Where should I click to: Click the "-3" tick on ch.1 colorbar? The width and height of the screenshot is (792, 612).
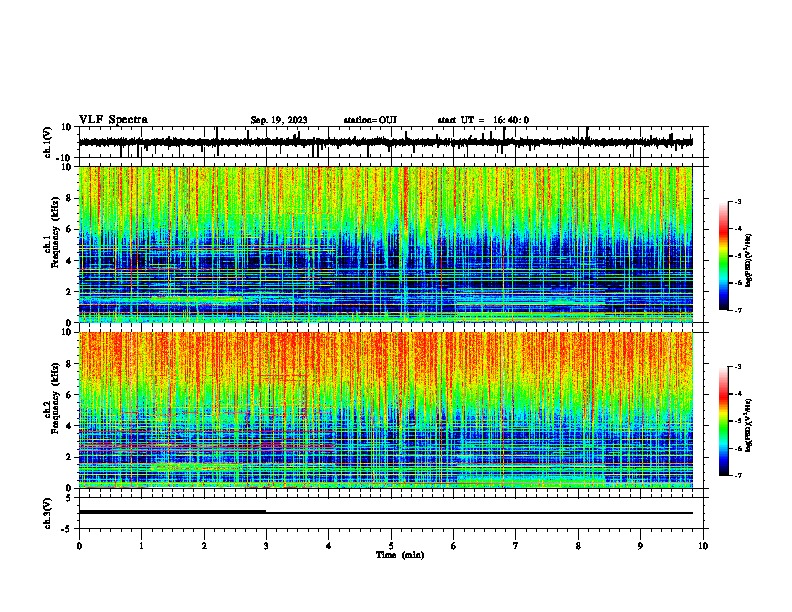(x=737, y=201)
